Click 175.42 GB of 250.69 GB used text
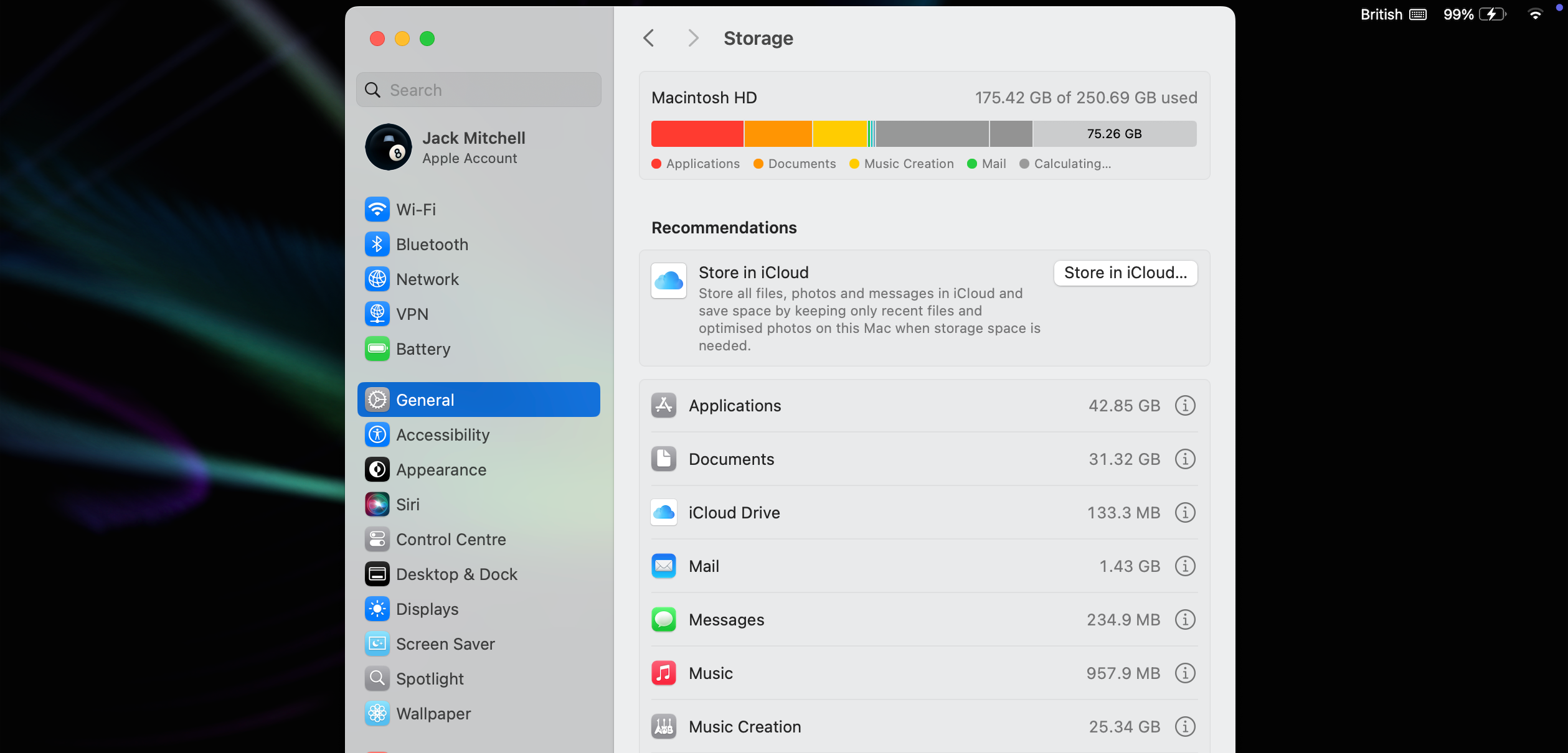The width and height of the screenshot is (1568, 753). coord(1086,98)
